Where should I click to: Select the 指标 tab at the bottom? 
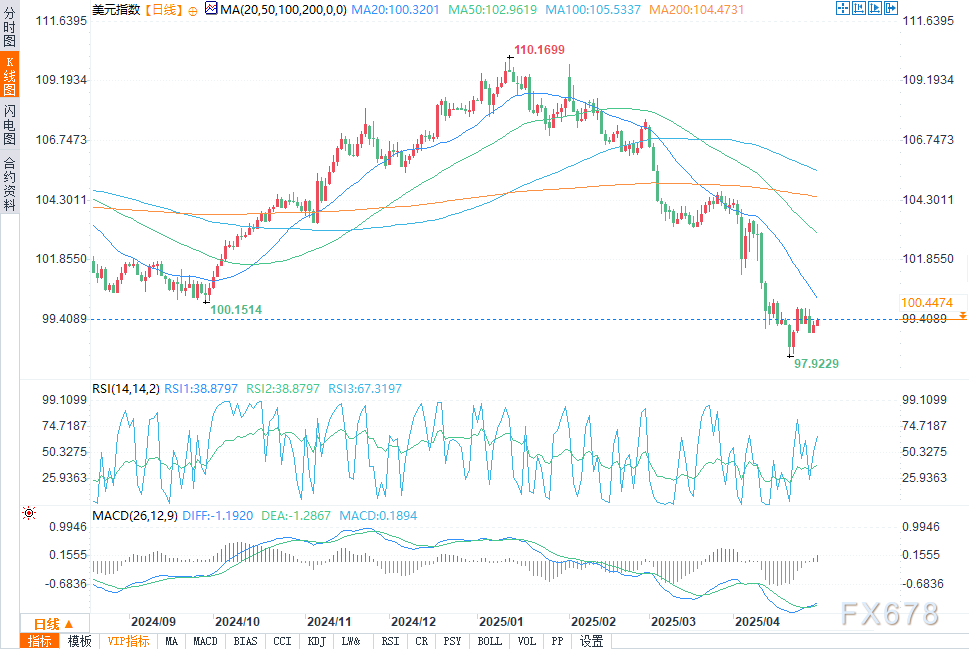coord(40,641)
